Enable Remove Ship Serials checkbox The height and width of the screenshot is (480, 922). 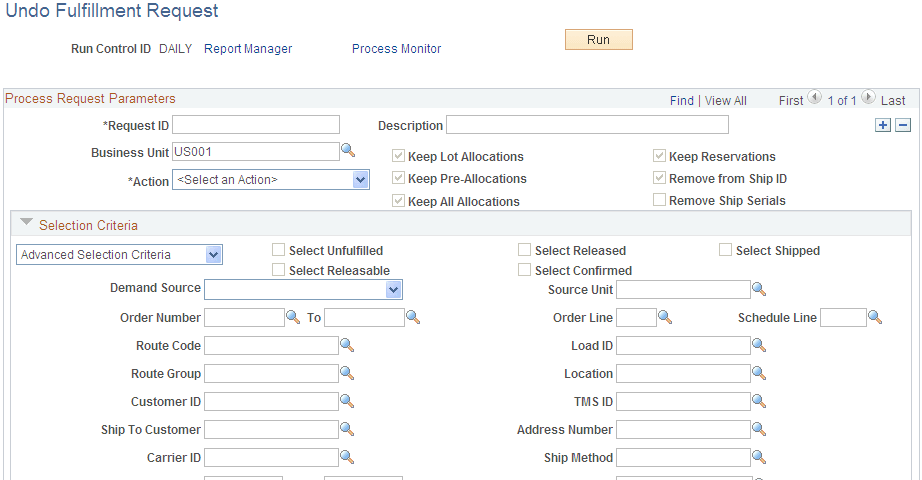659,200
